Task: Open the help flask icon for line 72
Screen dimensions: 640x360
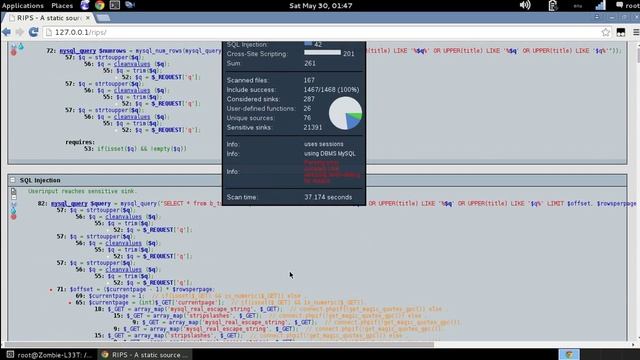Action: (21, 47)
